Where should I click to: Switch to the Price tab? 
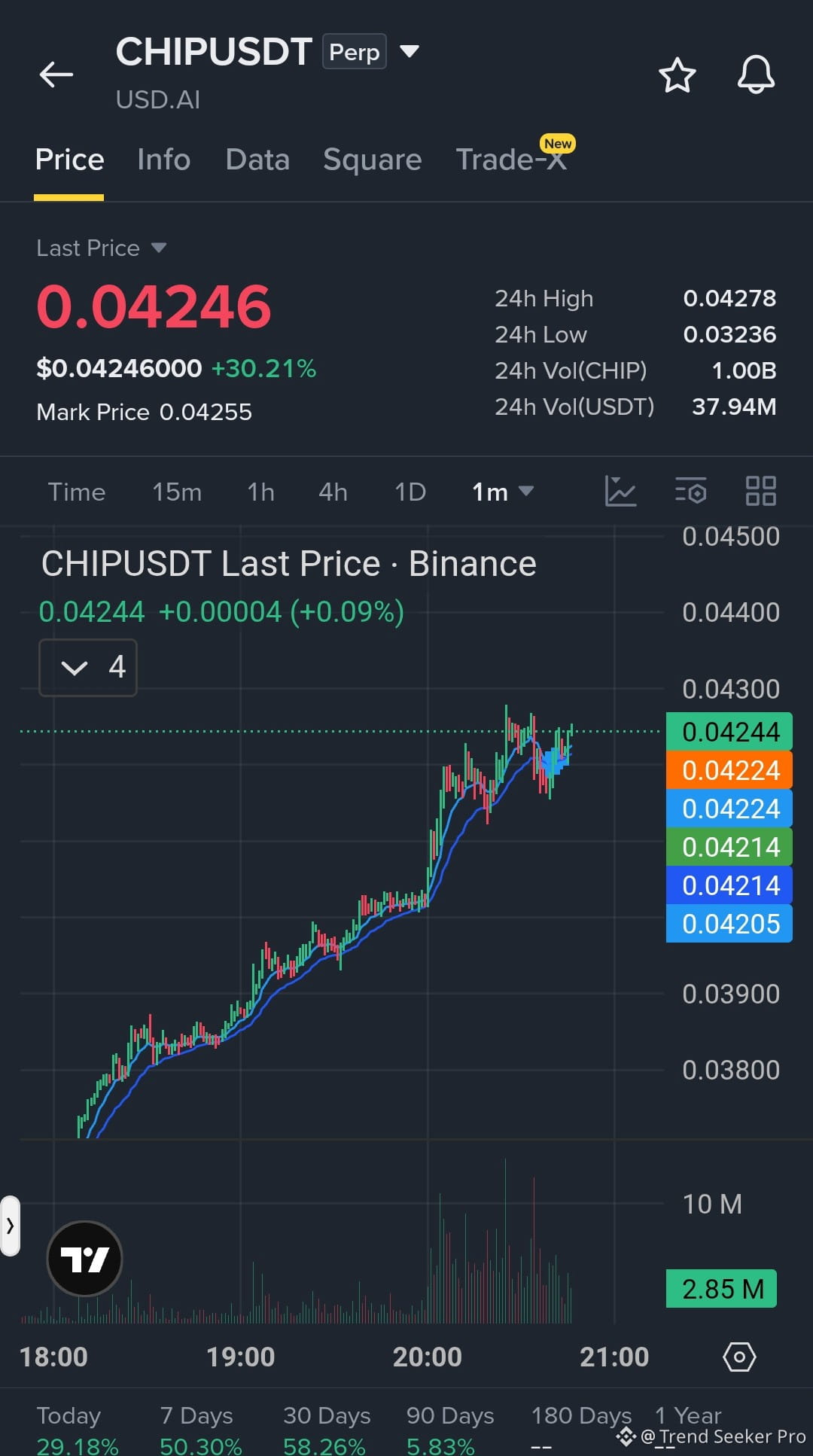[x=69, y=160]
